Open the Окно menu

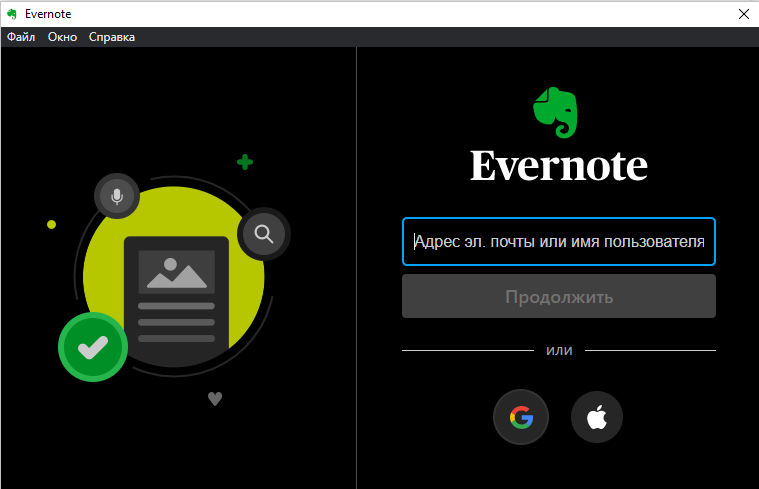62,37
